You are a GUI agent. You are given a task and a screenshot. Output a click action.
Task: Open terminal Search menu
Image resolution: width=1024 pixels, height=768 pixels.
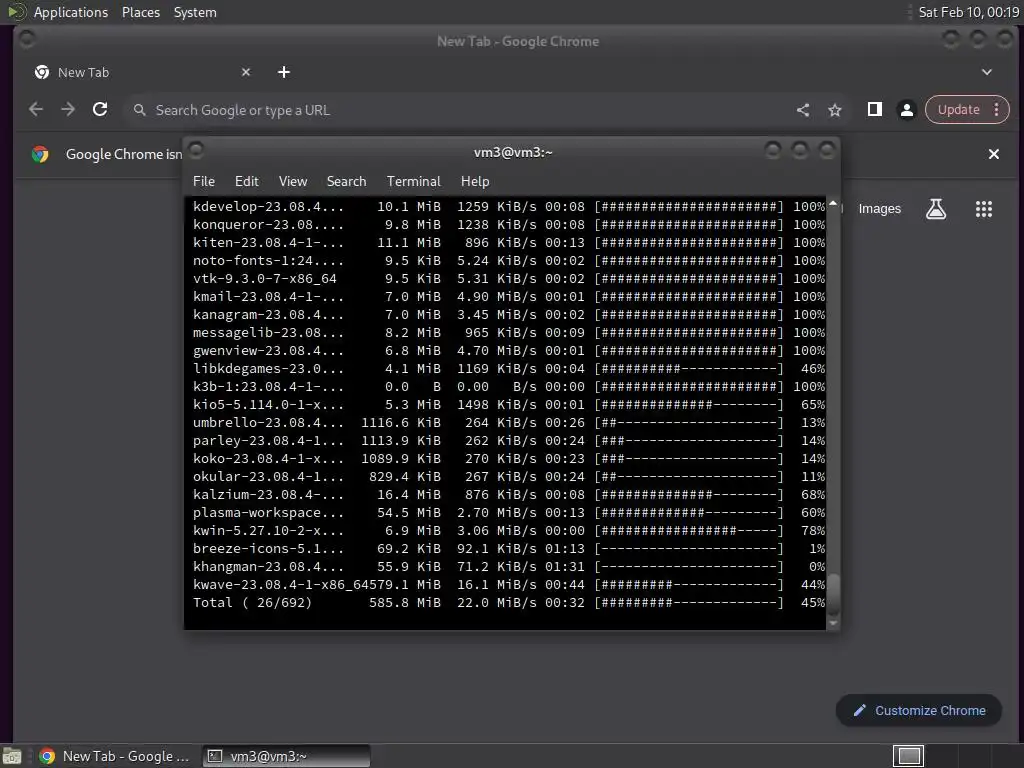tap(346, 182)
